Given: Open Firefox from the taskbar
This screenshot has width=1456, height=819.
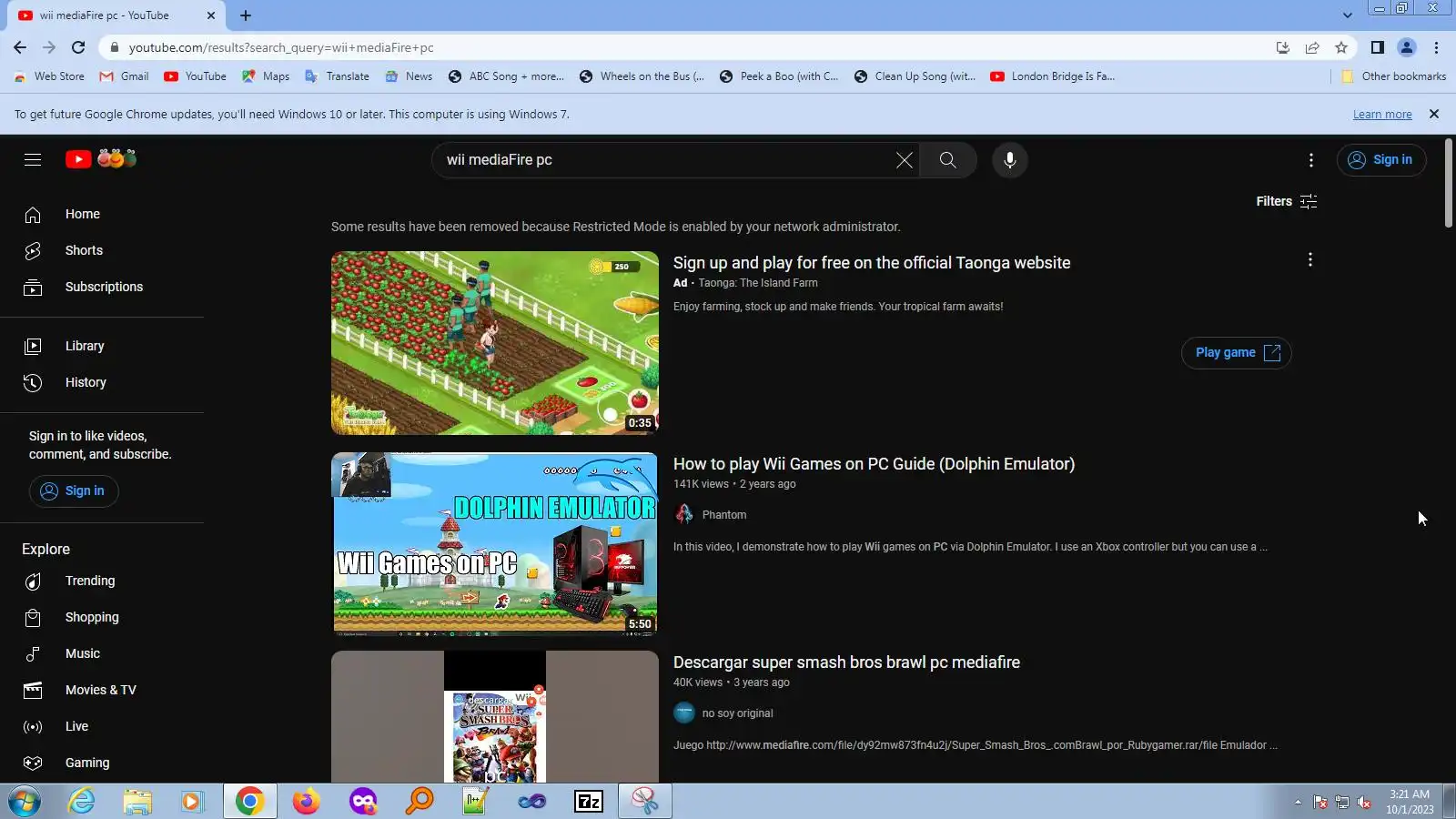Looking at the screenshot, I should pos(307,802).
